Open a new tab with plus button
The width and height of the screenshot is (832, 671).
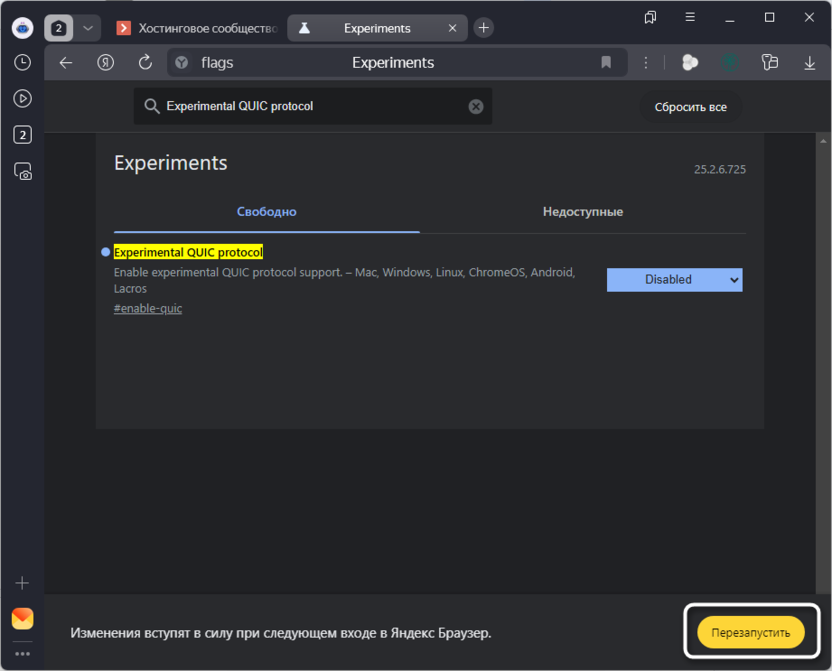click(483, 28)
